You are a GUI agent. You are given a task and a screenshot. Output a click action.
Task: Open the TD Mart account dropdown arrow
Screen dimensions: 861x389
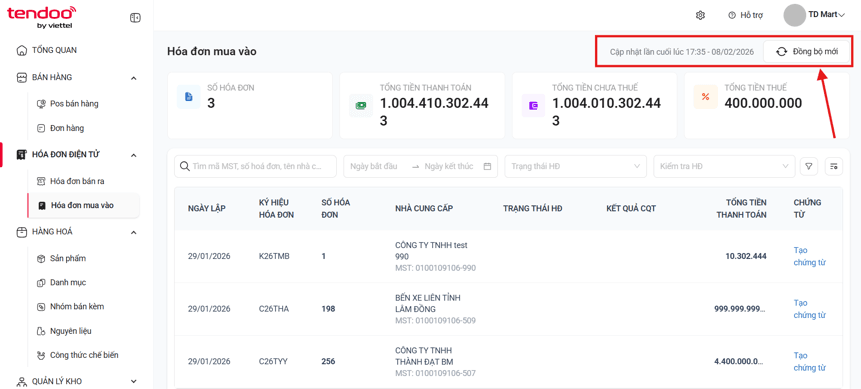pyautogui.click(x=841, y=15)
